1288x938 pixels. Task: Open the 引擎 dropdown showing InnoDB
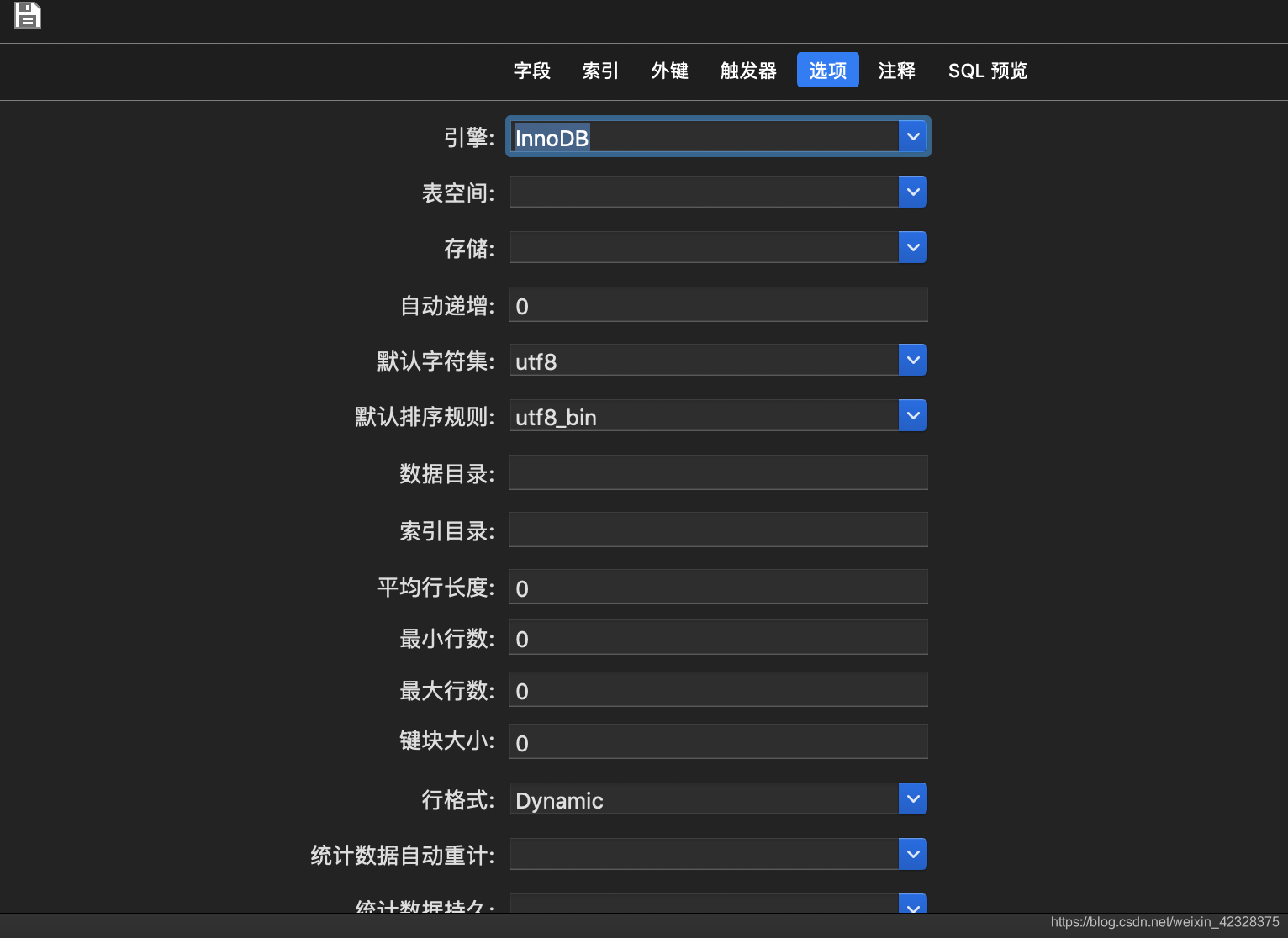[x=913, y=136]
